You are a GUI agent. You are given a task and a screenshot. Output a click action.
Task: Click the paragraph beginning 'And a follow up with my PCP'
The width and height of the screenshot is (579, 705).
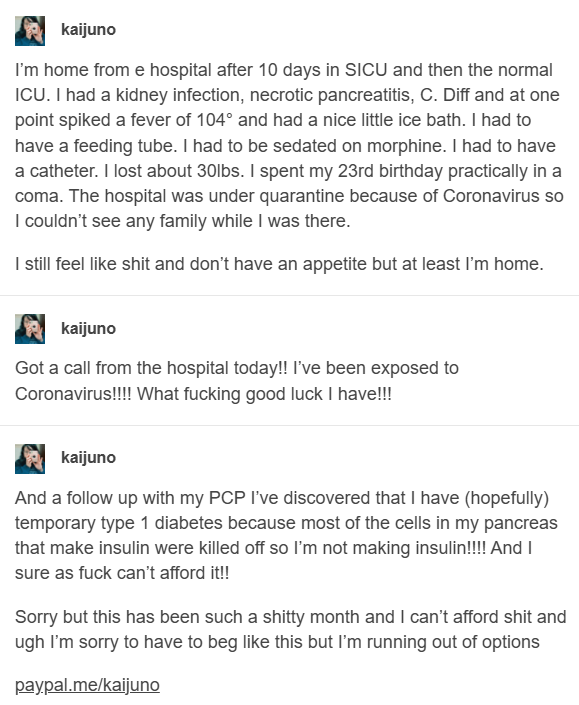coord(286,535)
